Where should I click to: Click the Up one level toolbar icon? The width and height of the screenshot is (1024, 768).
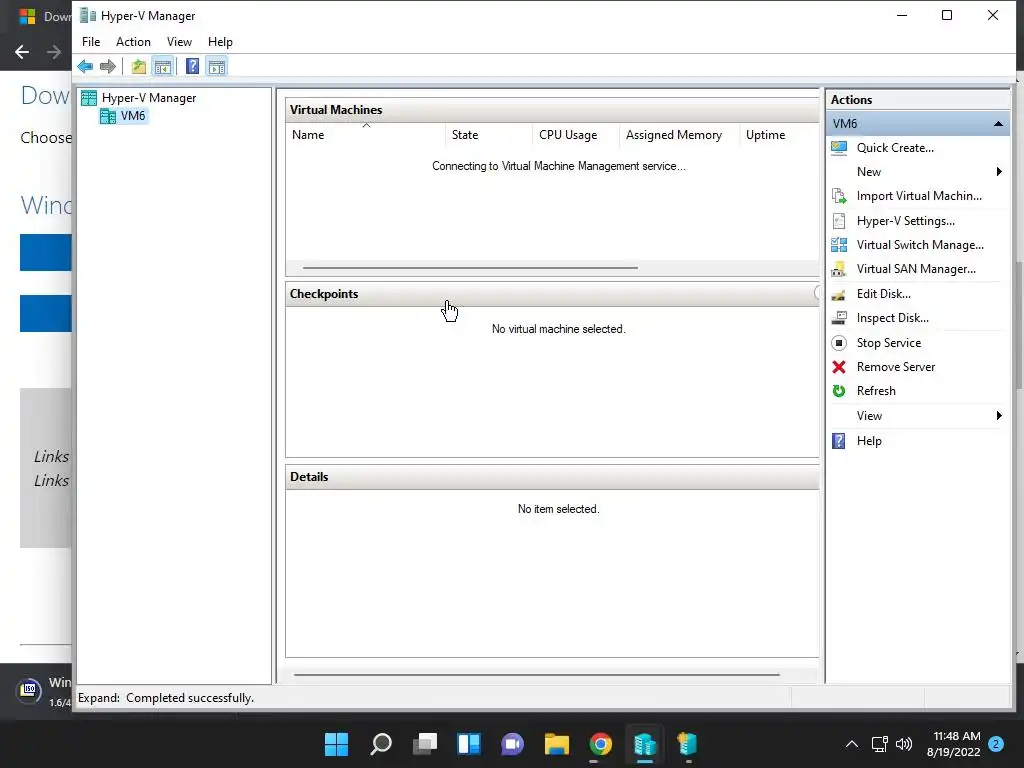click(138, 67)
